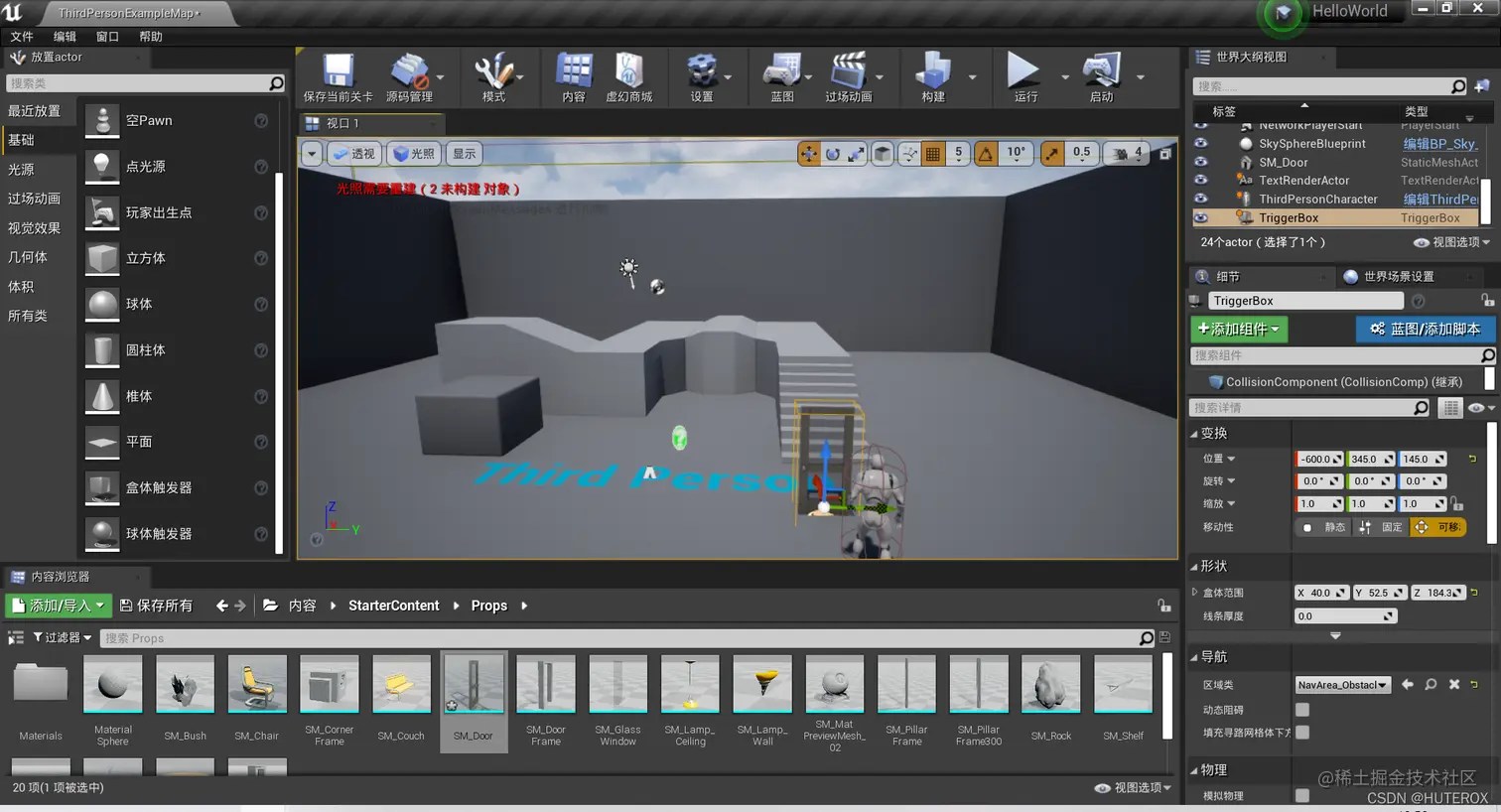
Task: Toggle surface snapping icon in viewport toolbar
Action: tap(908, 154)
